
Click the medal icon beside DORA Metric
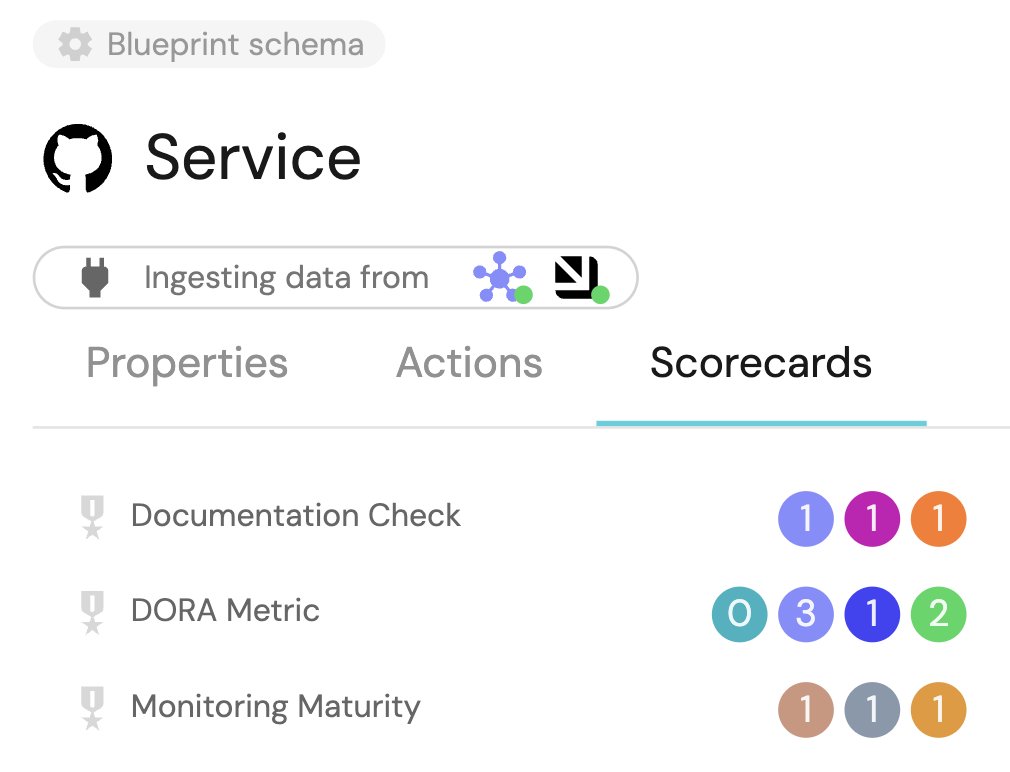click(x=92, y=612)
